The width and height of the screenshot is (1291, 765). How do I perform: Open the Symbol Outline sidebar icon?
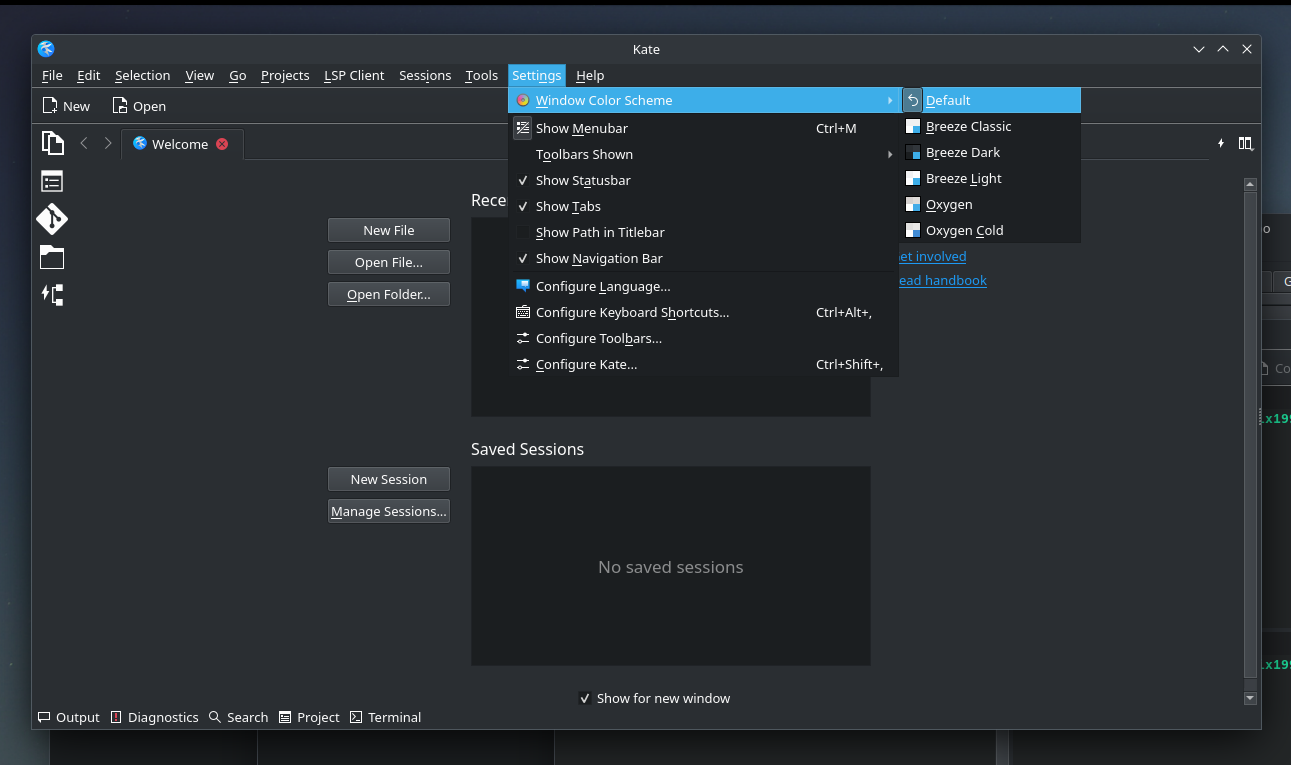pyautogui.click(x=52, y=181)
